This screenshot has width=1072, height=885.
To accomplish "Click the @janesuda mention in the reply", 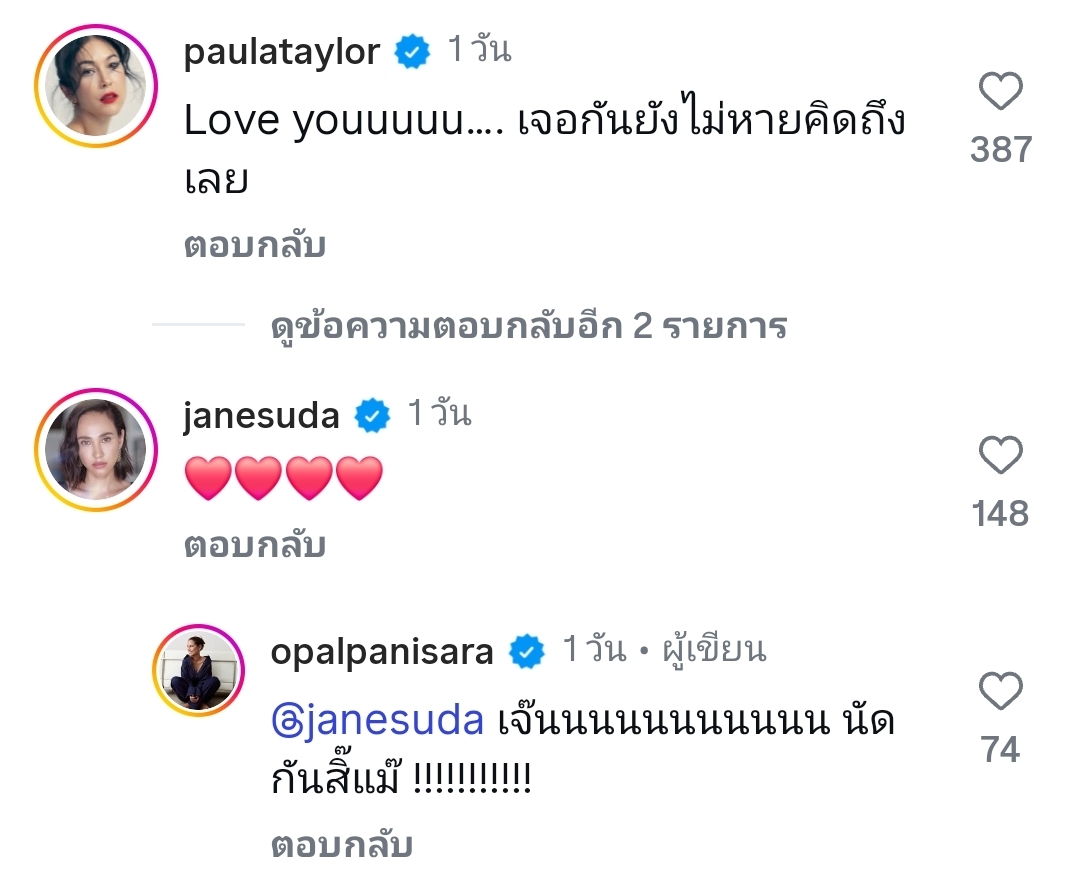I will (x=378, y=720).
